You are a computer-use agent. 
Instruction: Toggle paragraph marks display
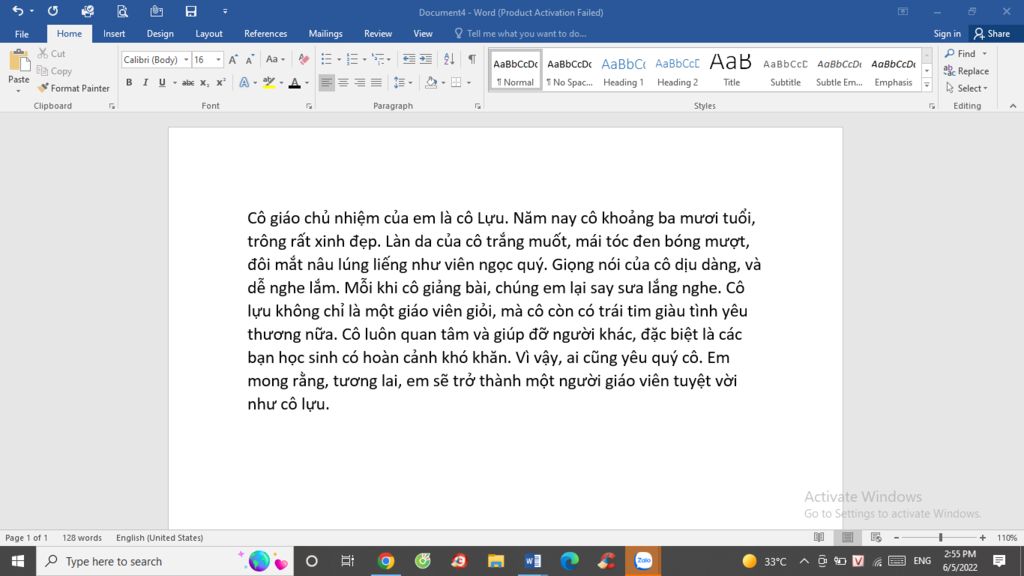[x=472, y=59]
